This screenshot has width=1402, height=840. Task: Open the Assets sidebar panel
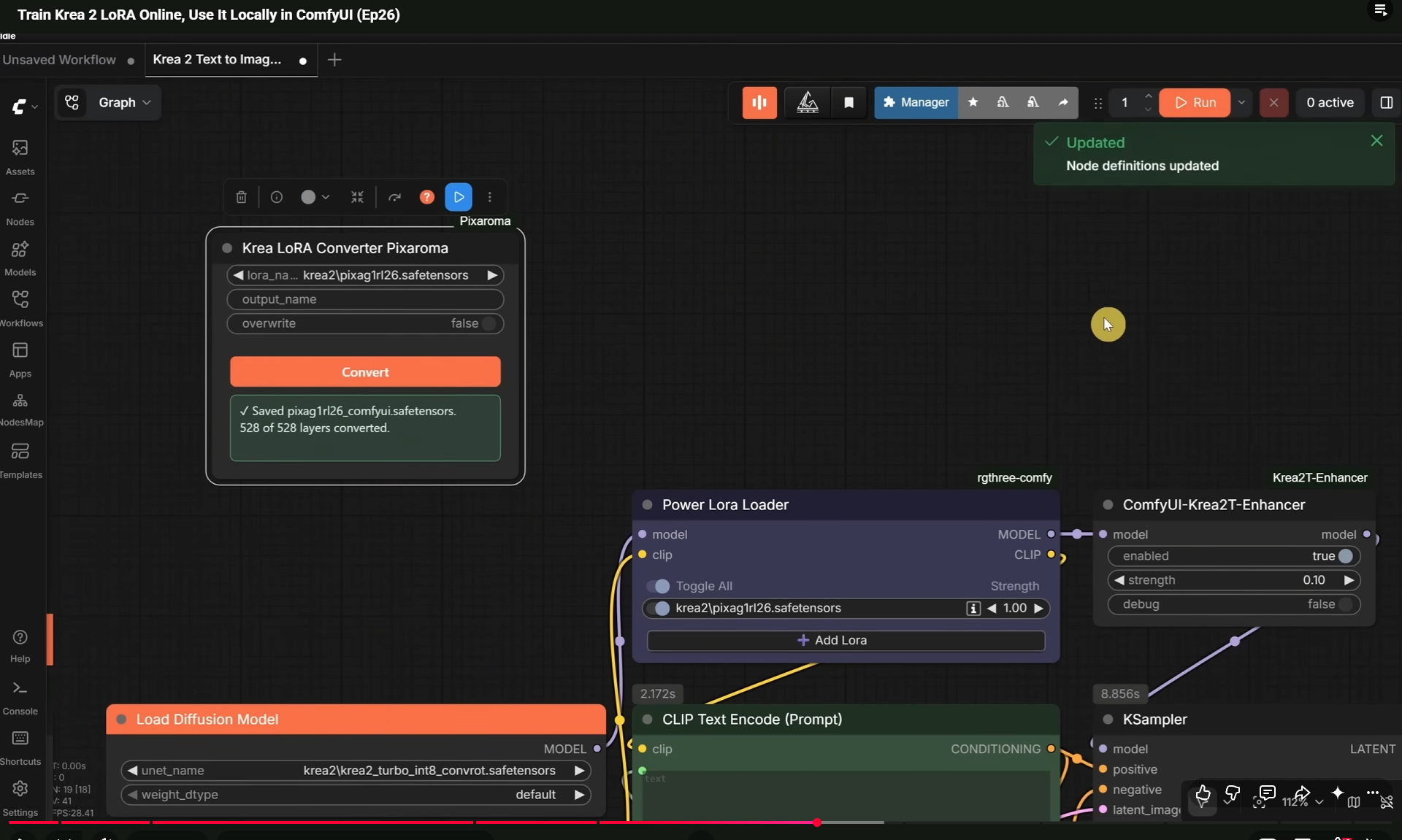pos(20,157)
